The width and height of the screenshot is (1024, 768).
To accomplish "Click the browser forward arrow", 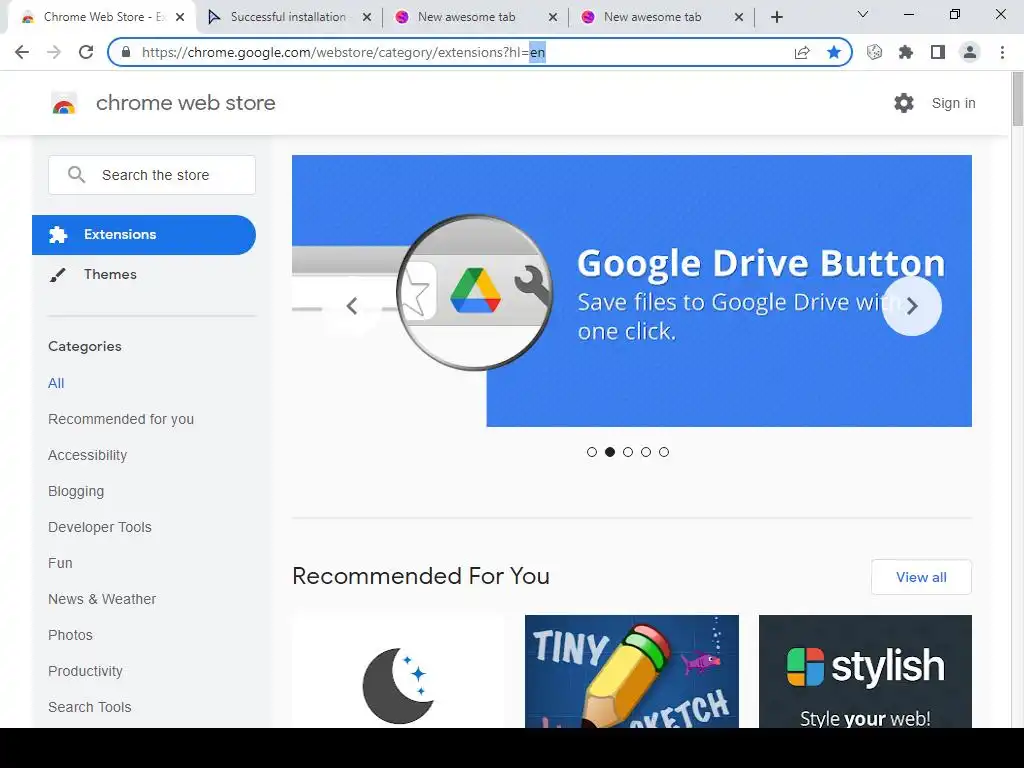I will (54, 52).
